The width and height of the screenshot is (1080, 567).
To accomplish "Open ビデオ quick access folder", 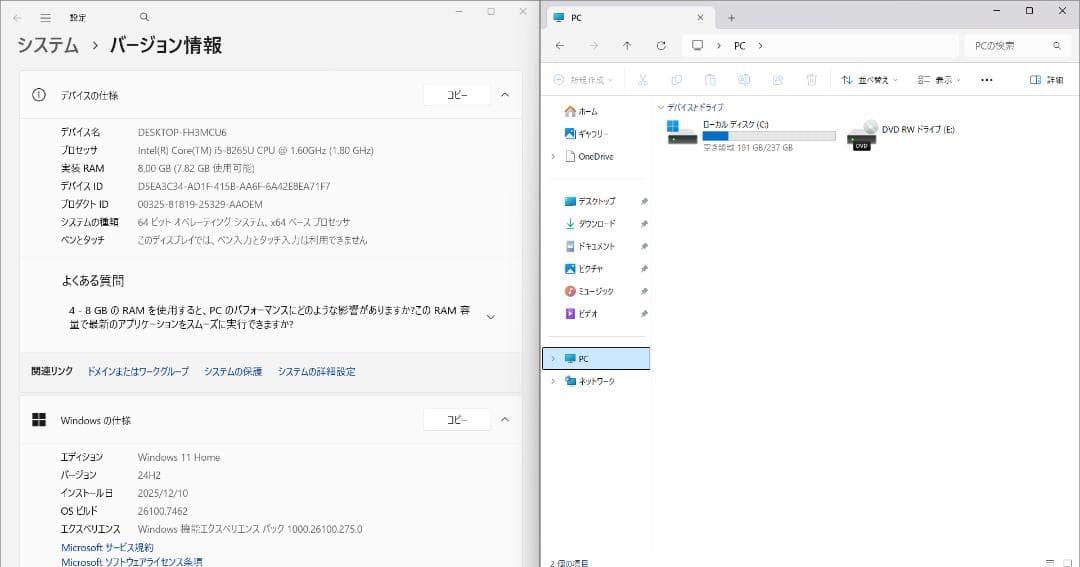I will [581, 313].
